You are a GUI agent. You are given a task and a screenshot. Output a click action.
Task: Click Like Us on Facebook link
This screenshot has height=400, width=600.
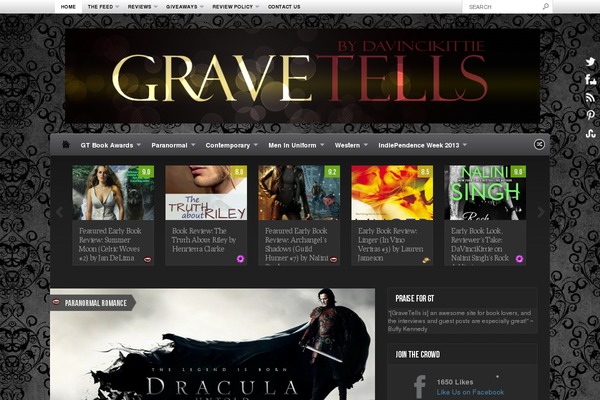click(470, 392)
